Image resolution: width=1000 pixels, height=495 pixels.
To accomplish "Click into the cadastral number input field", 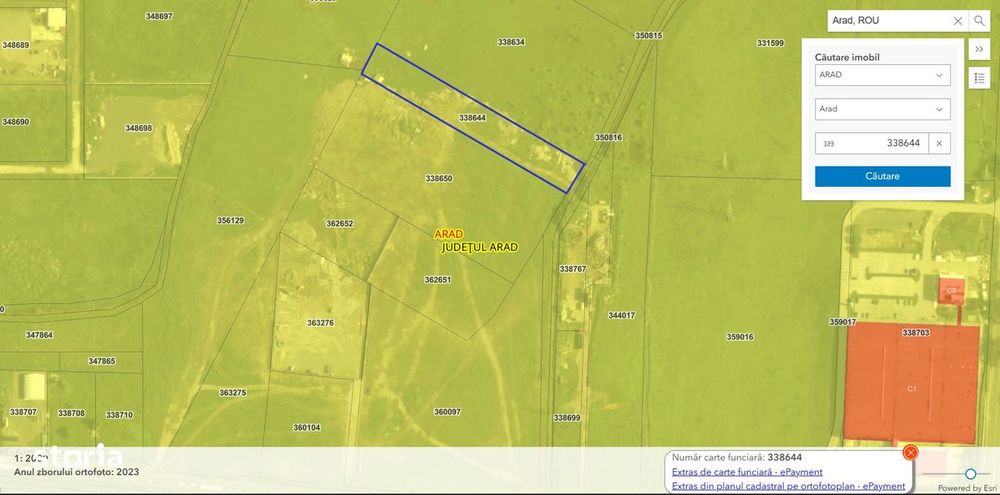I will (872, 144).
